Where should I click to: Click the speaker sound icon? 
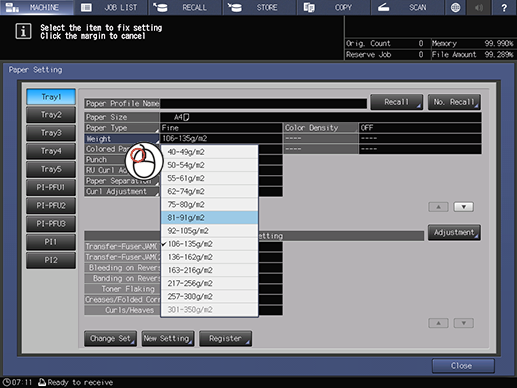coord(479,7)
